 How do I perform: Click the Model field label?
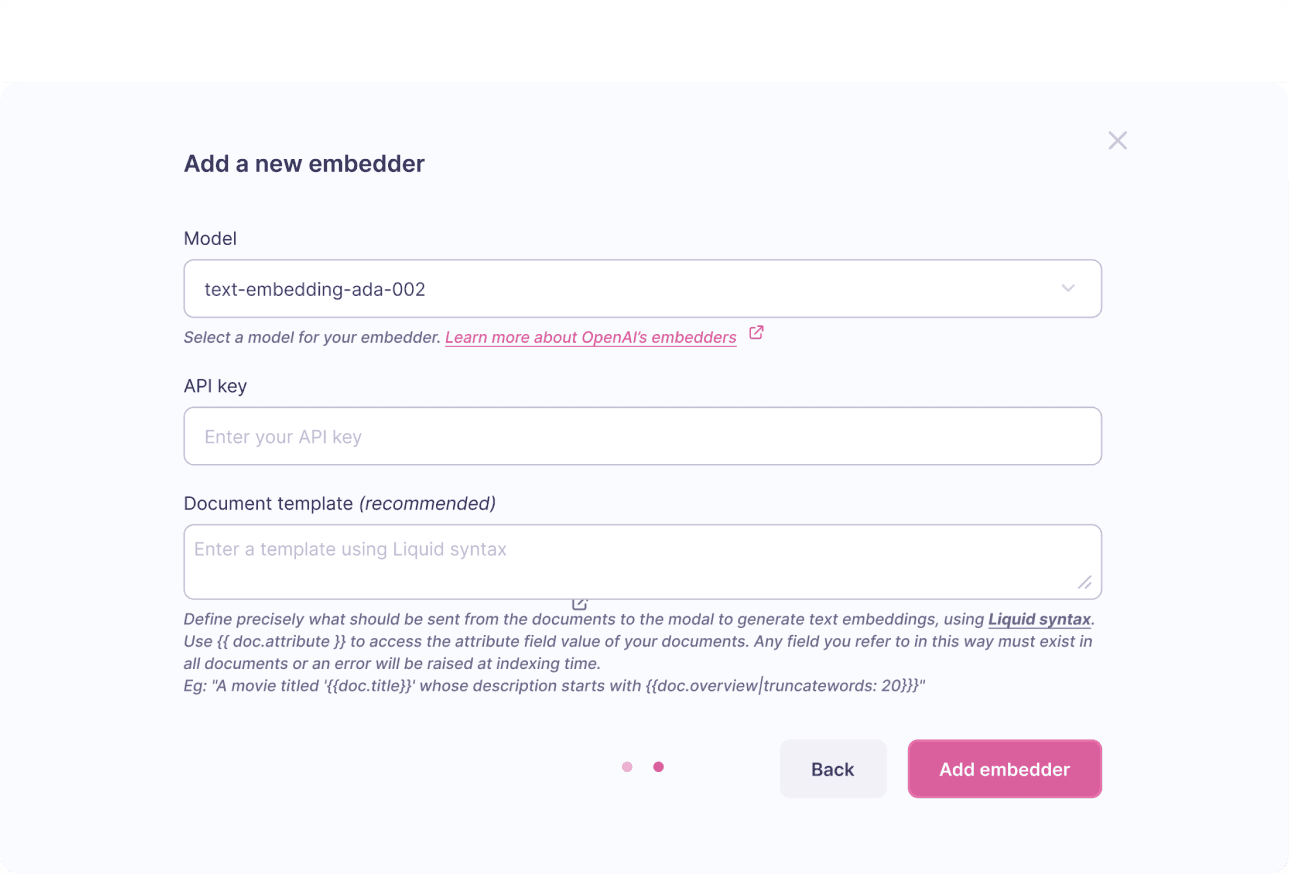pyautogui.click(x=210, y=239)
